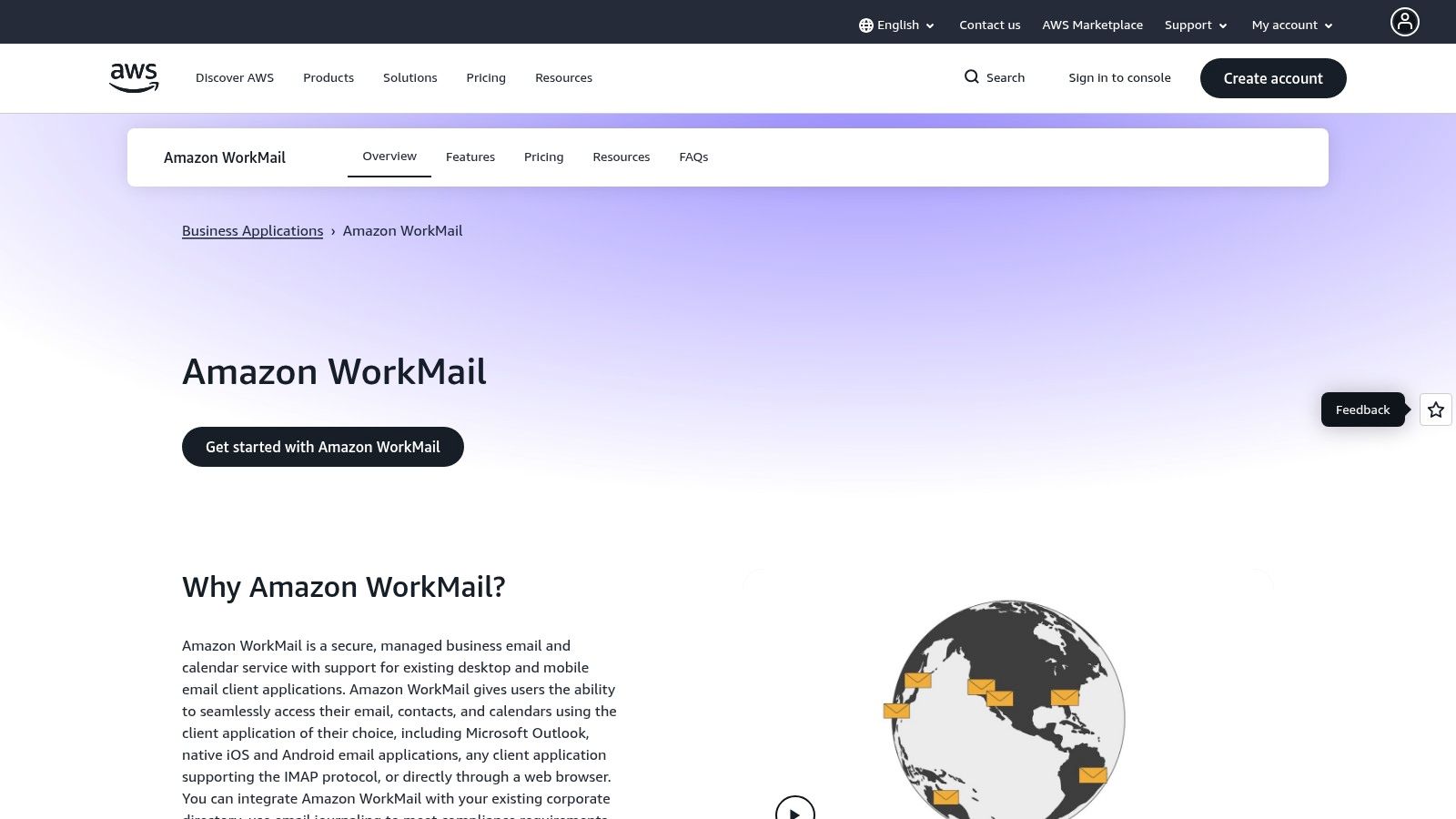Viewport: 1456px width, 819px height.
Task: Click the Sign in to console link
Action: click(1119, 77)
